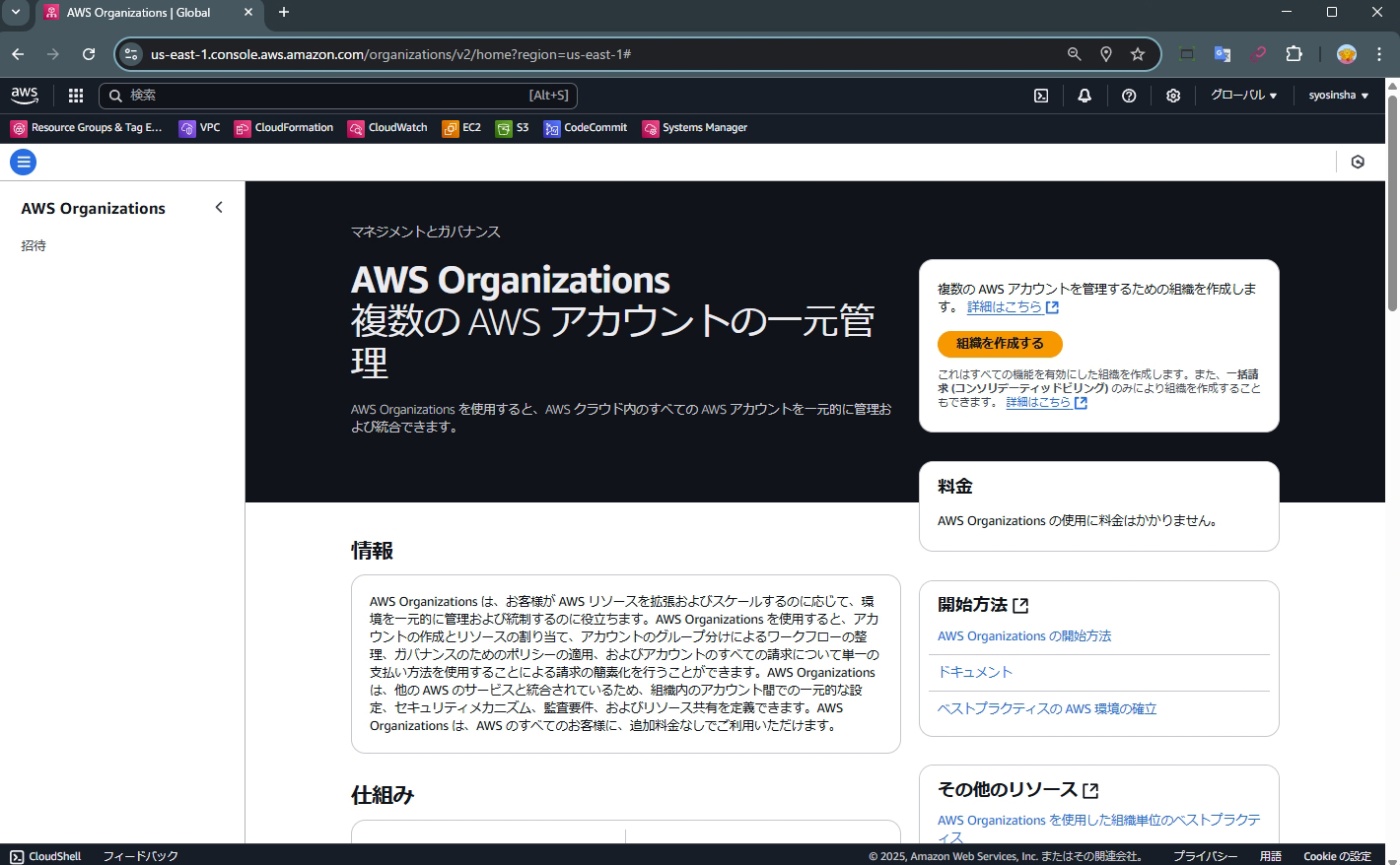Open the ドキュメント link
Viewport: 1400px width, 865px height.
pos(975,672)
